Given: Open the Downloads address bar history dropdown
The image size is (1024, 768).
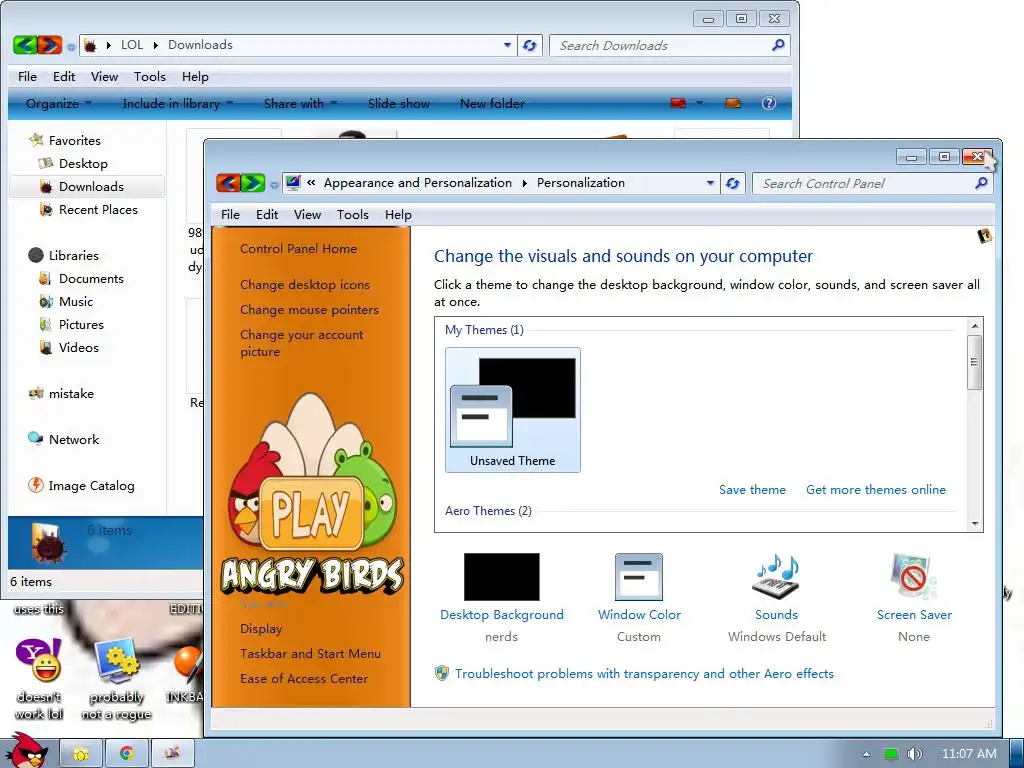Looking at the screenshot, I should (507, 45).
